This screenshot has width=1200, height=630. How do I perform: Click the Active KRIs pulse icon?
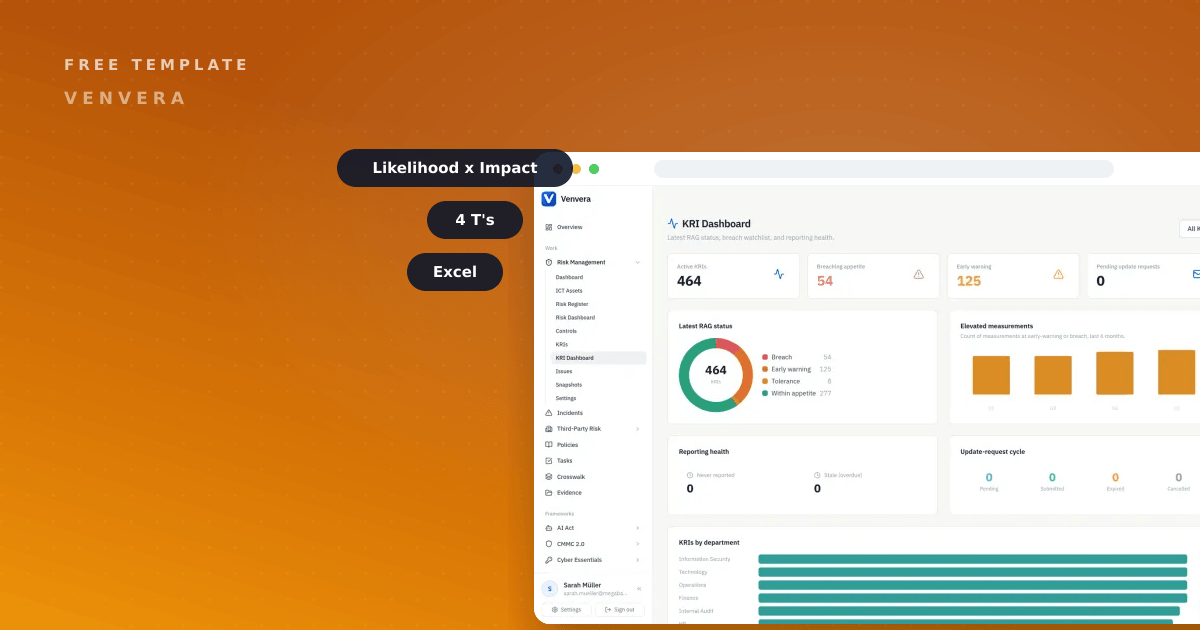779,274
